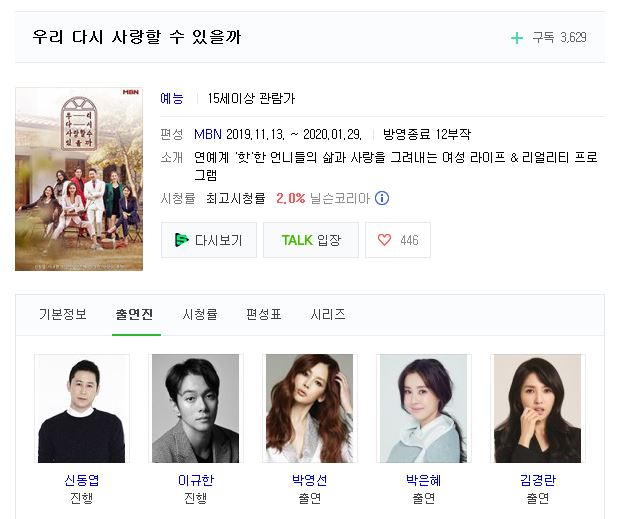Switch to the 편성표 tab
The image size is (617, 519).
(263, 314)
